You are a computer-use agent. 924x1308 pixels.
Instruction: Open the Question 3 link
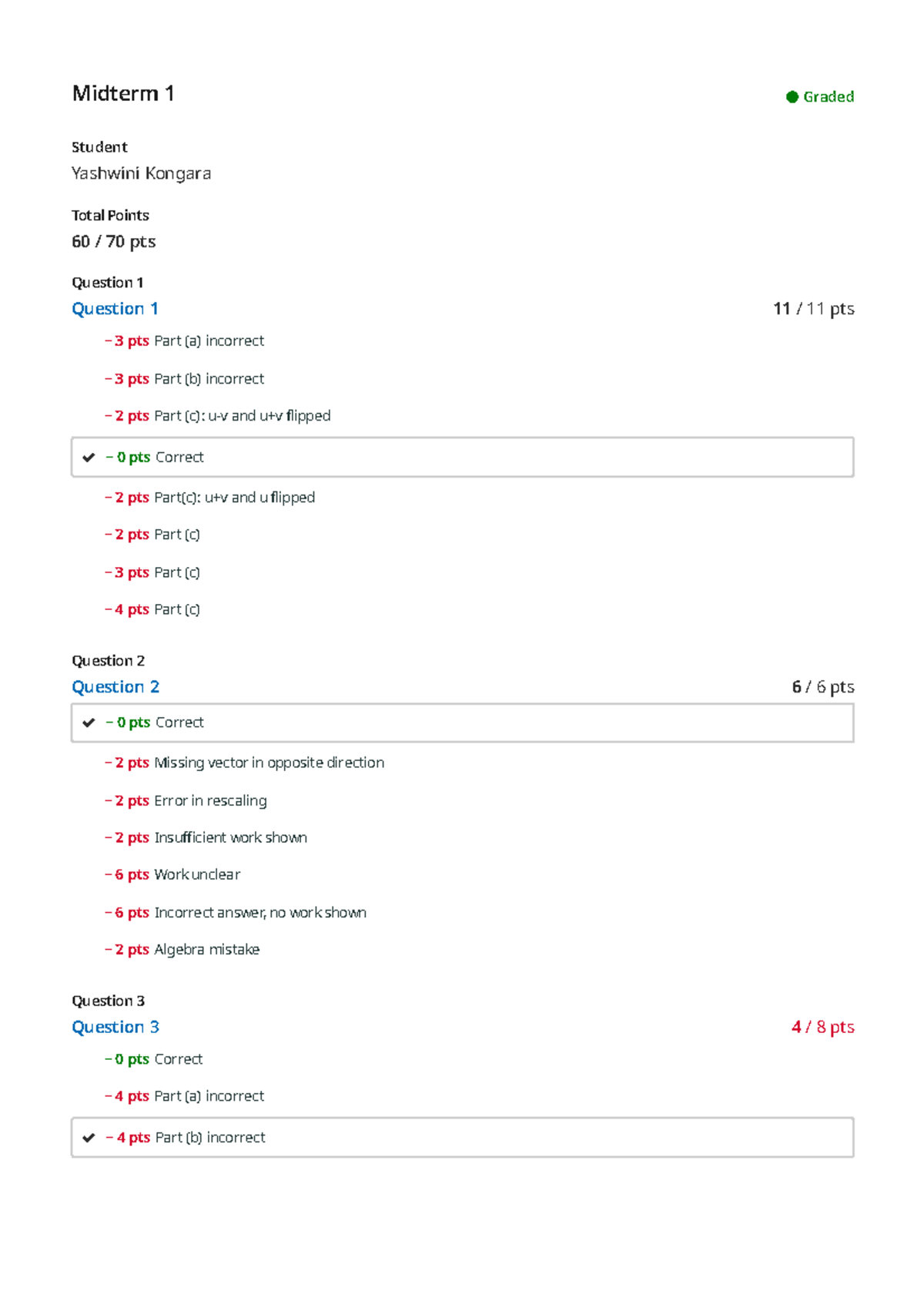115,1028
